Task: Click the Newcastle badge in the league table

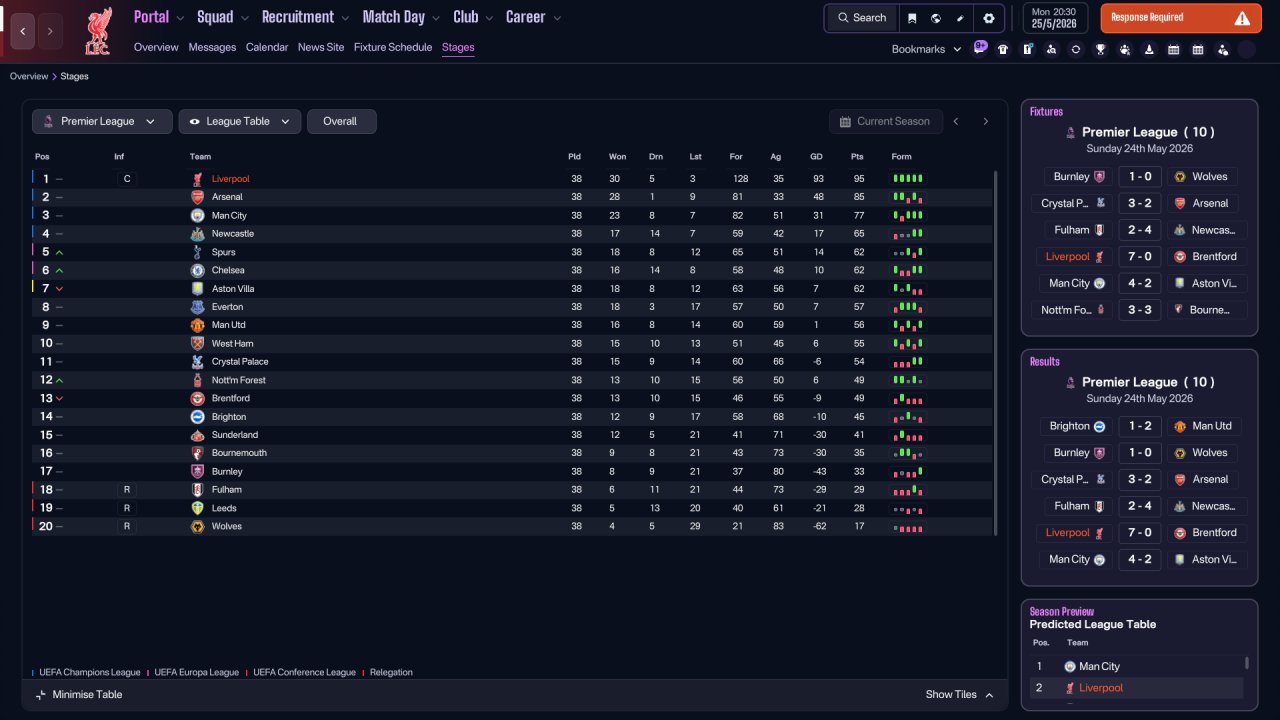Action: [197, 234]
